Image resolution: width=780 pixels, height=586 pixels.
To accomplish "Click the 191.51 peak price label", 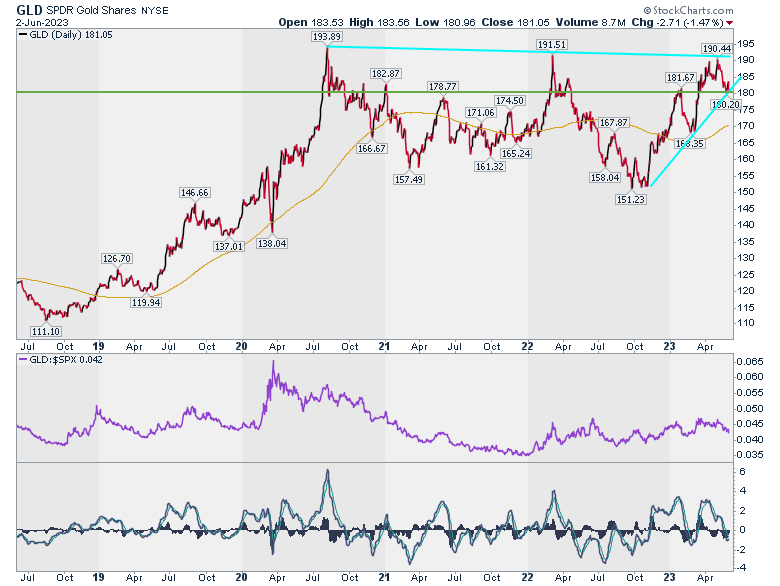I will [552, 45].
